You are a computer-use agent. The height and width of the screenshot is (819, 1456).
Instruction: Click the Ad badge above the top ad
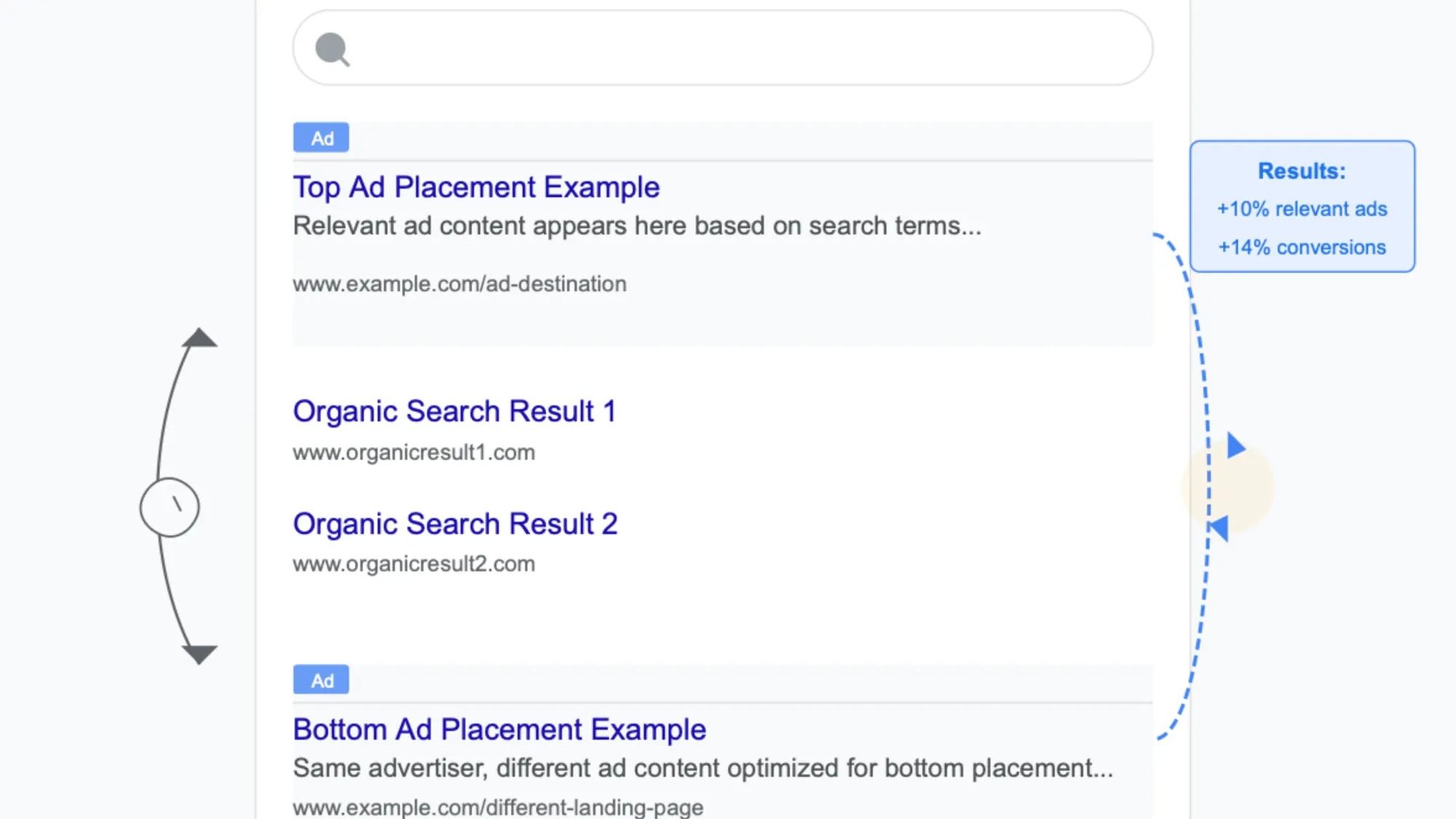(320, 137)
